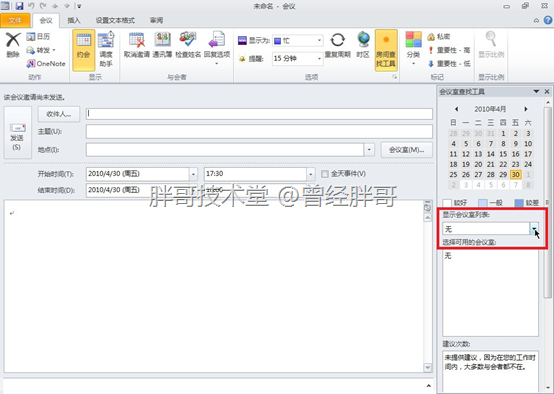
Task: Check the All day event (全天事件) box
Action: point(325,174)
